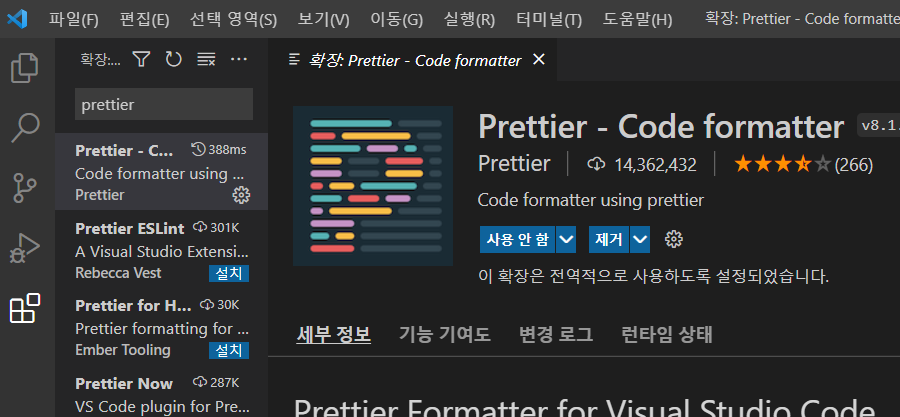900x417 pixels.
Task: Switch to the 세부 정보 tab
Action: [333, 334]
